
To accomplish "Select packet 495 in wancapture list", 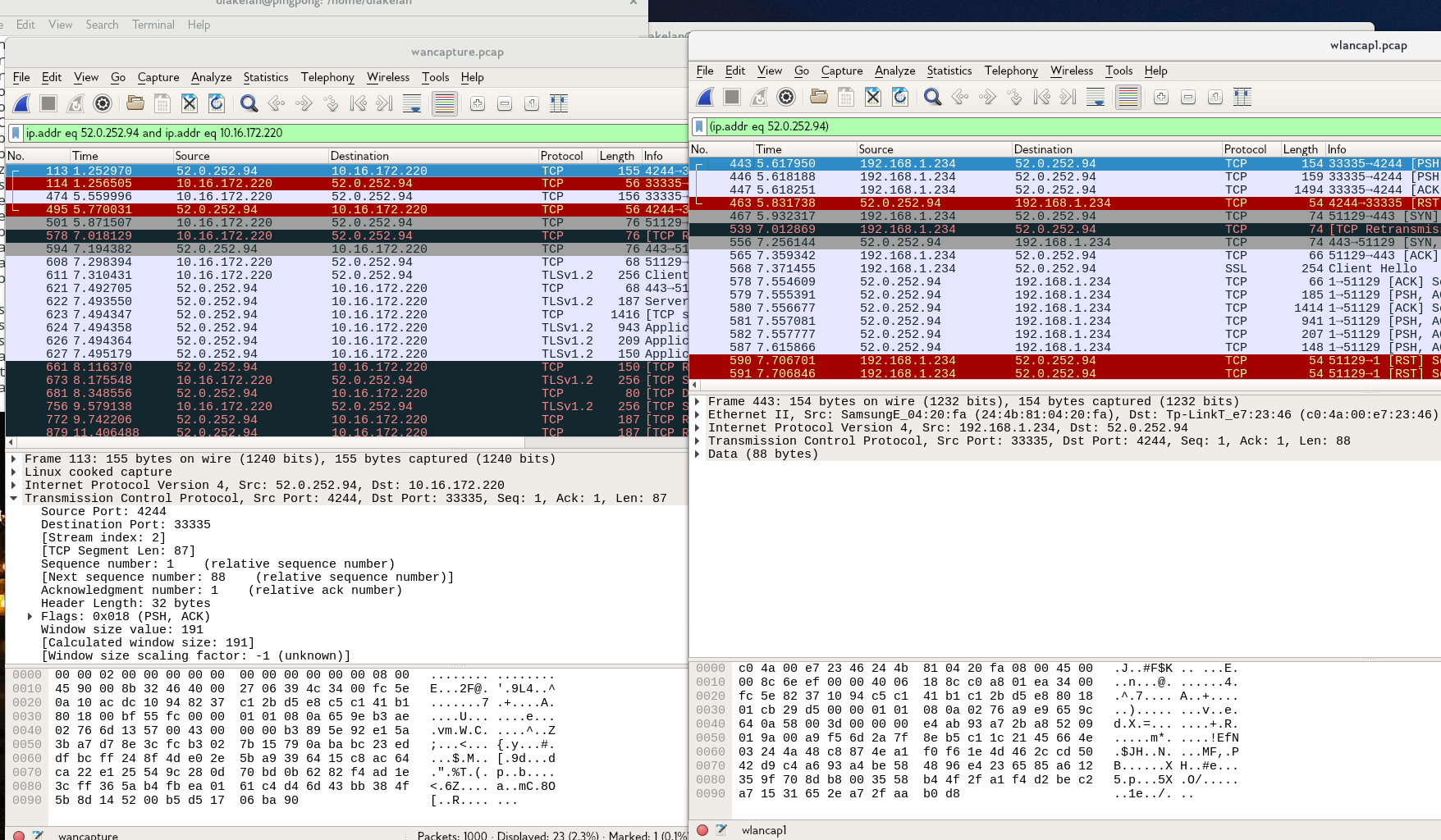I will pos(346,210).
